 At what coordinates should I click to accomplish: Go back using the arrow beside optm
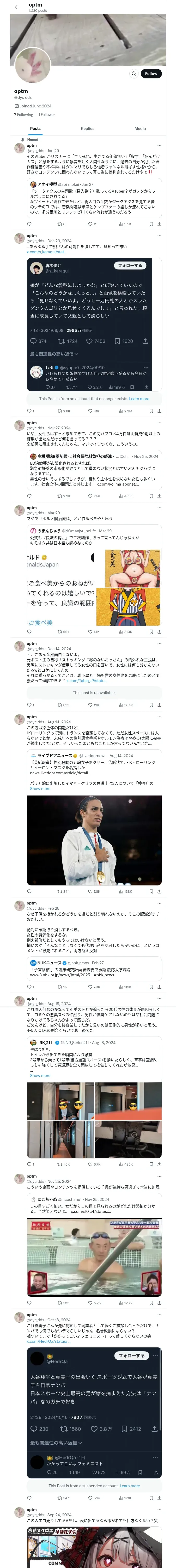coord(17,7)
